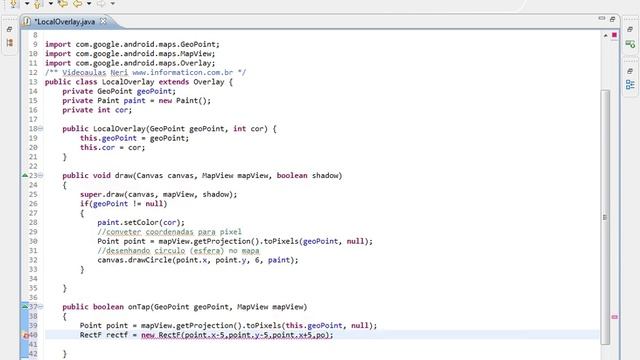Click the '//desenhando circulo (esfera) no mapa' comment
Image resolution: width=640 pixels, height=360 pixels.
click(178, 251)
